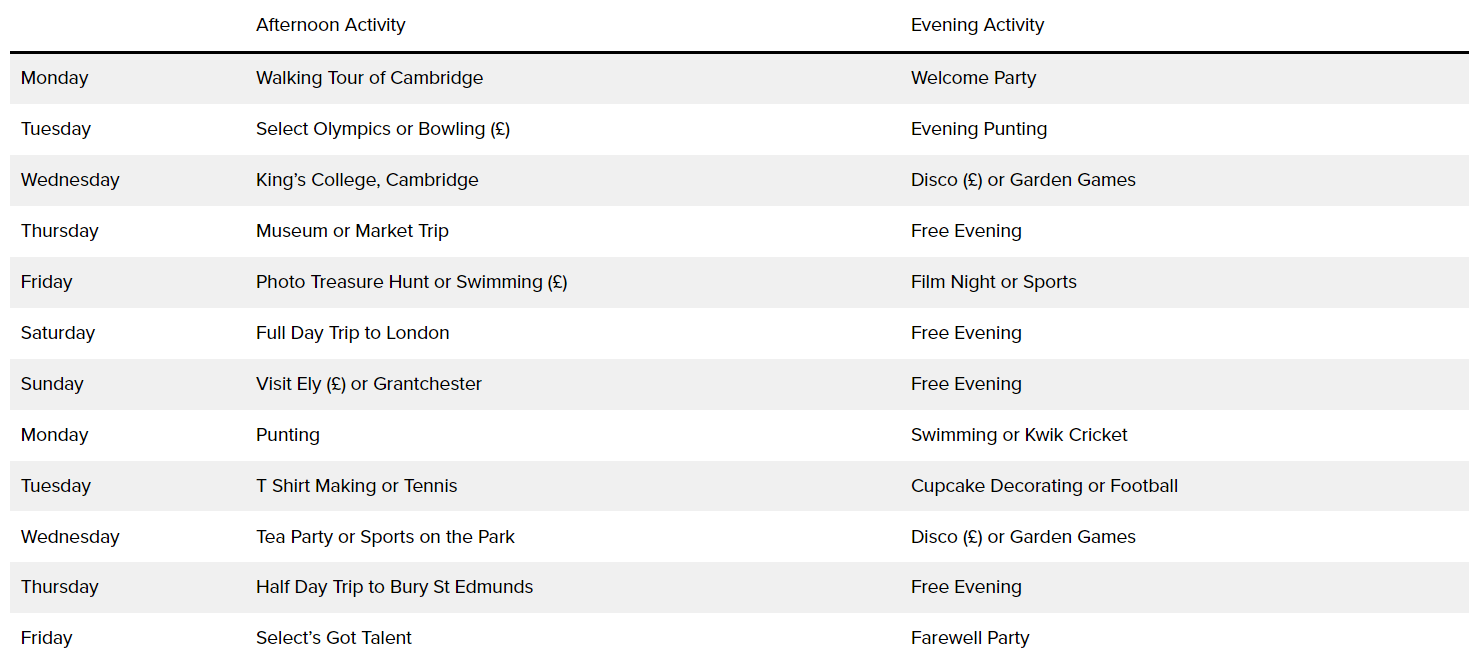The image size is (1475, 653).
Task: Select Half Day Trip to Bury St Edmunds
Action: (394, 587)
